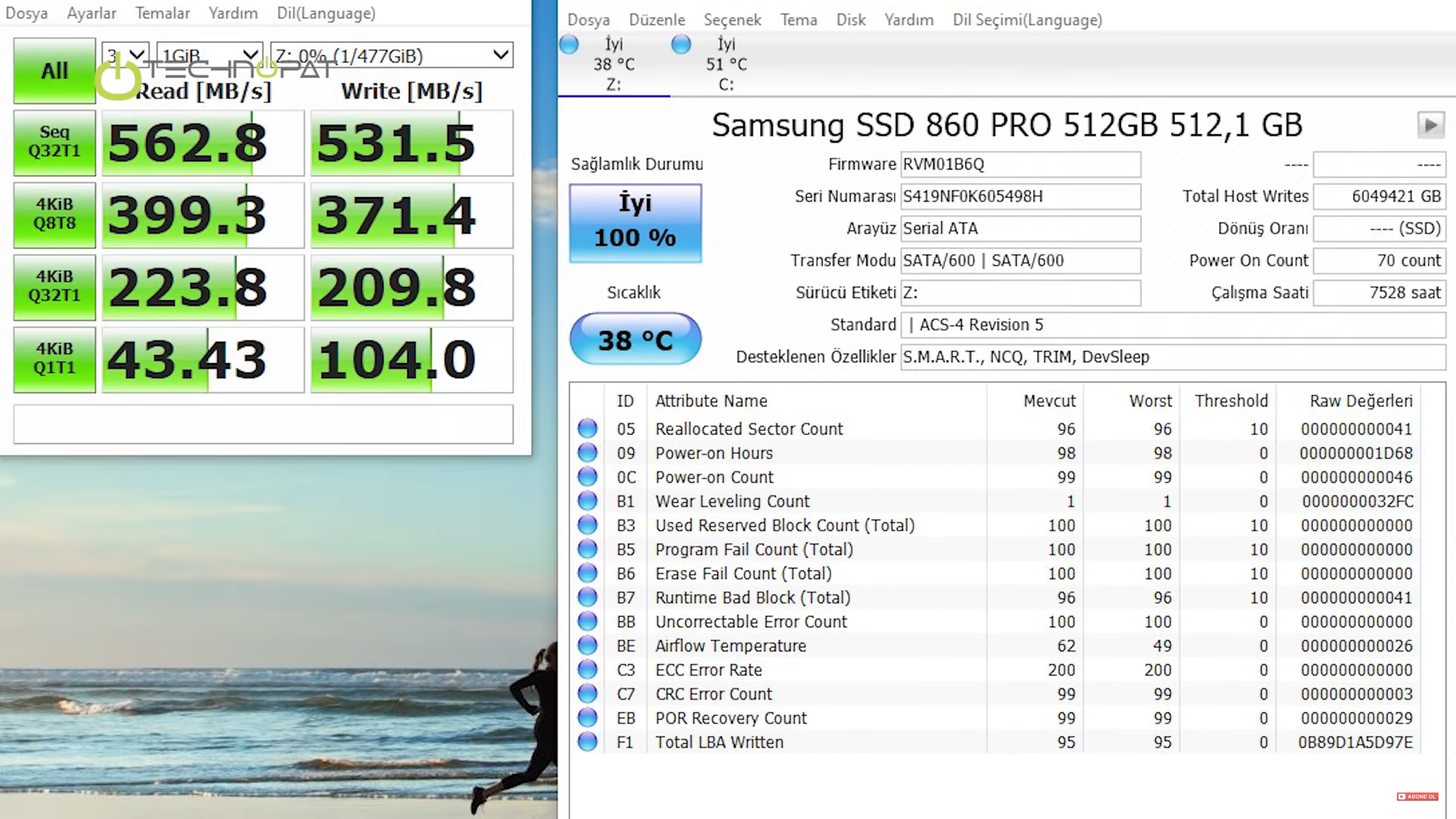This screenshot has width=1456, height=819.
Task: Click status orb for Uncorrectable Error Count
Action: pyautogui.click(x=587, y=621)
